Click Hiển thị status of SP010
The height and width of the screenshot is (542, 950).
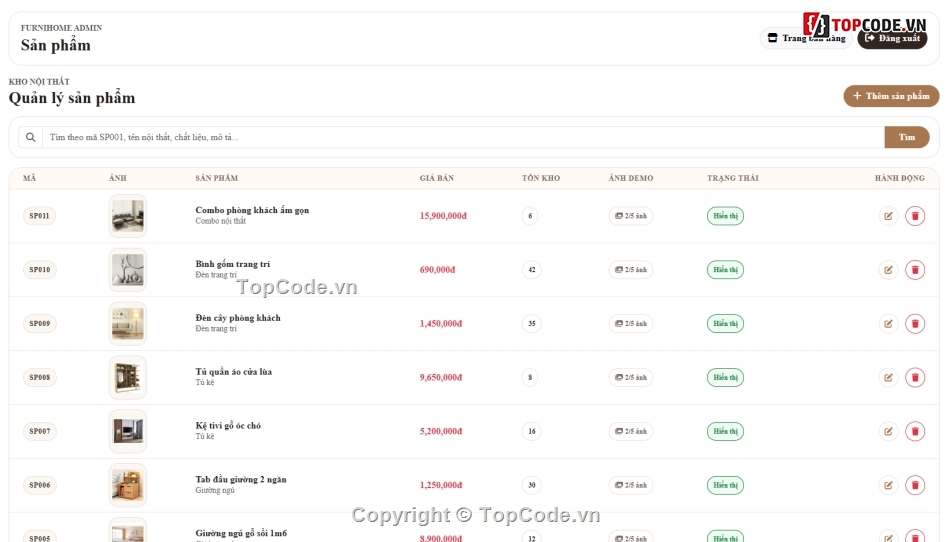[x=725, y=269]
